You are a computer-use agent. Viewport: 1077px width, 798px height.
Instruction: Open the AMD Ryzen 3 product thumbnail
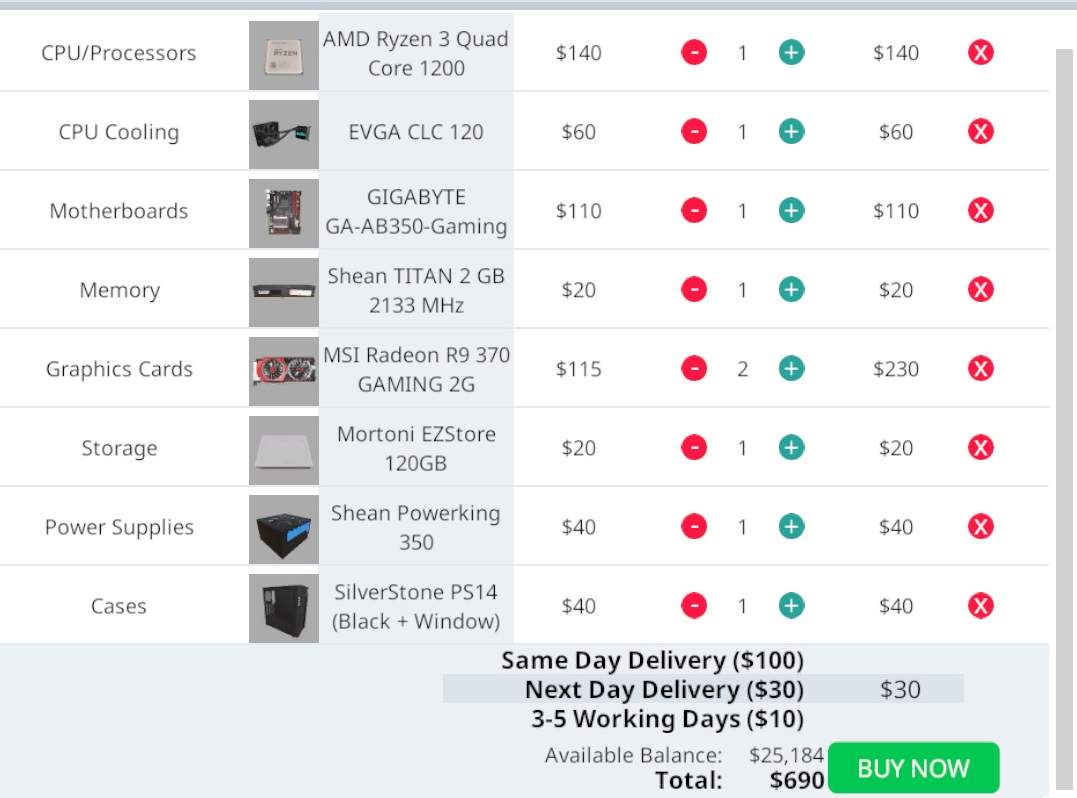pyautogui.click(x=284, y=55)
